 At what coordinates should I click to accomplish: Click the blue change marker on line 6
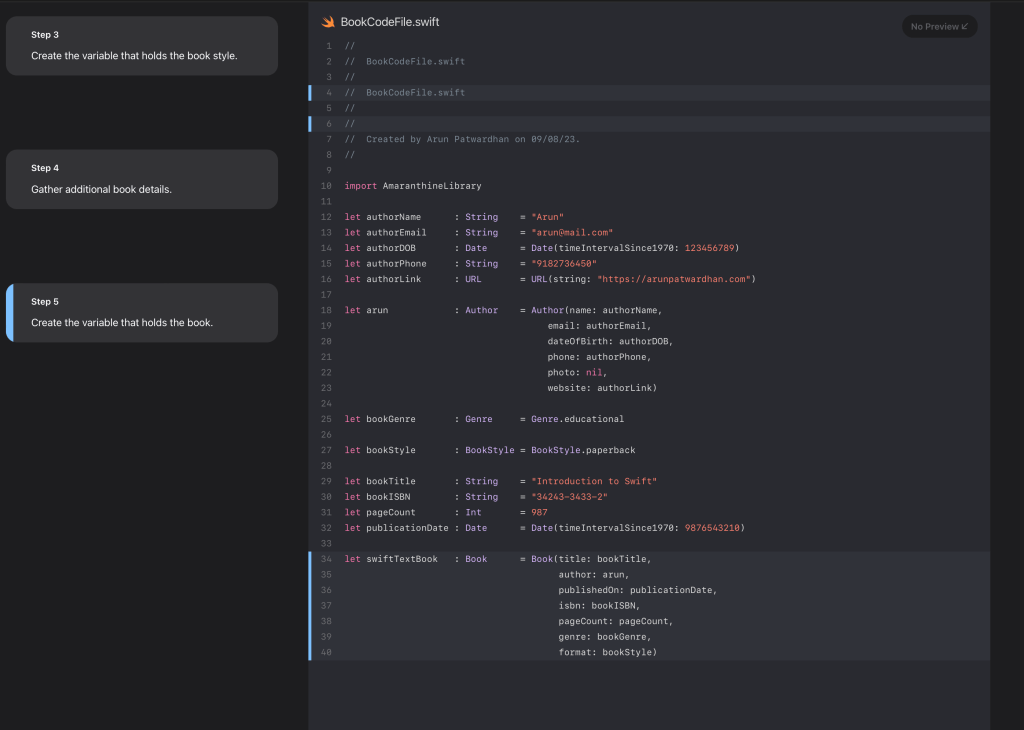(311, 124)
